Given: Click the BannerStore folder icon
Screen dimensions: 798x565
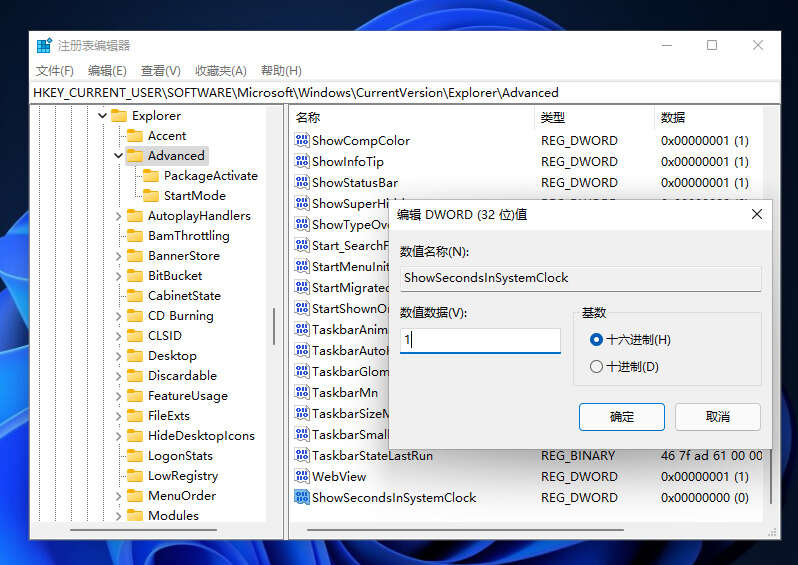Looking at the screenshot, I should 135,256.
